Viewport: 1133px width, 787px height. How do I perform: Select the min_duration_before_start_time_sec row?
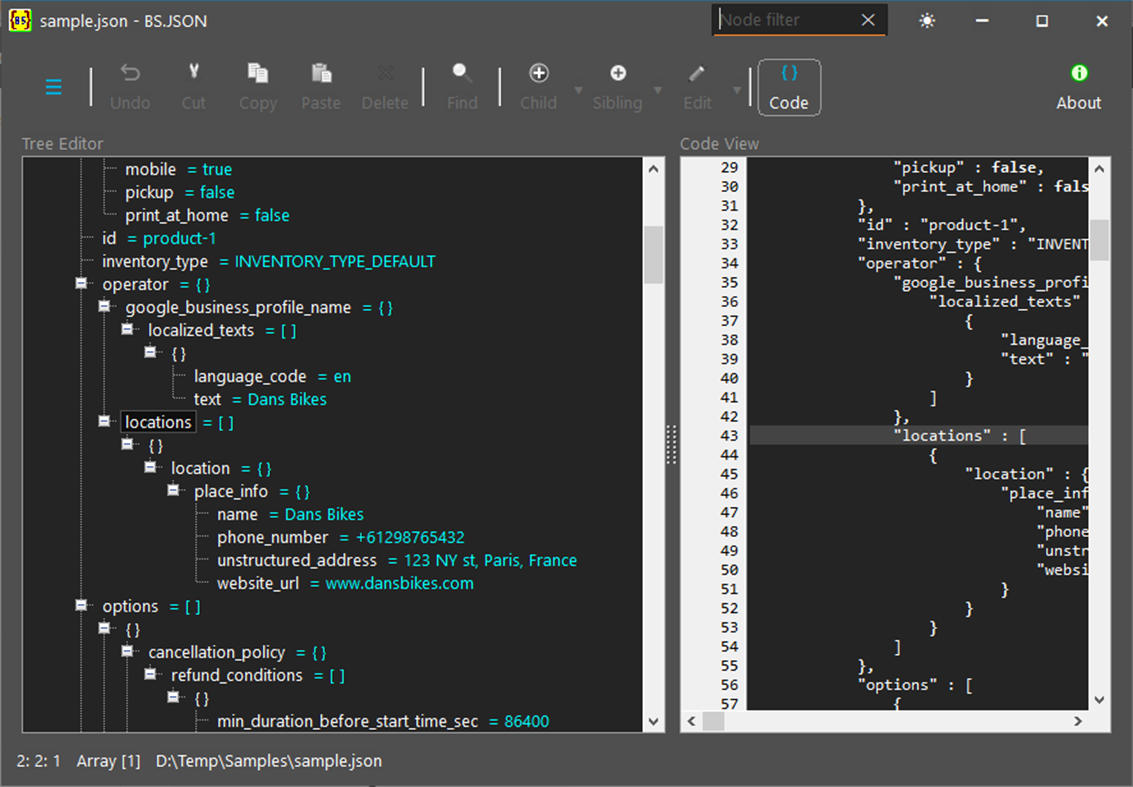click(x=383, y=721)
